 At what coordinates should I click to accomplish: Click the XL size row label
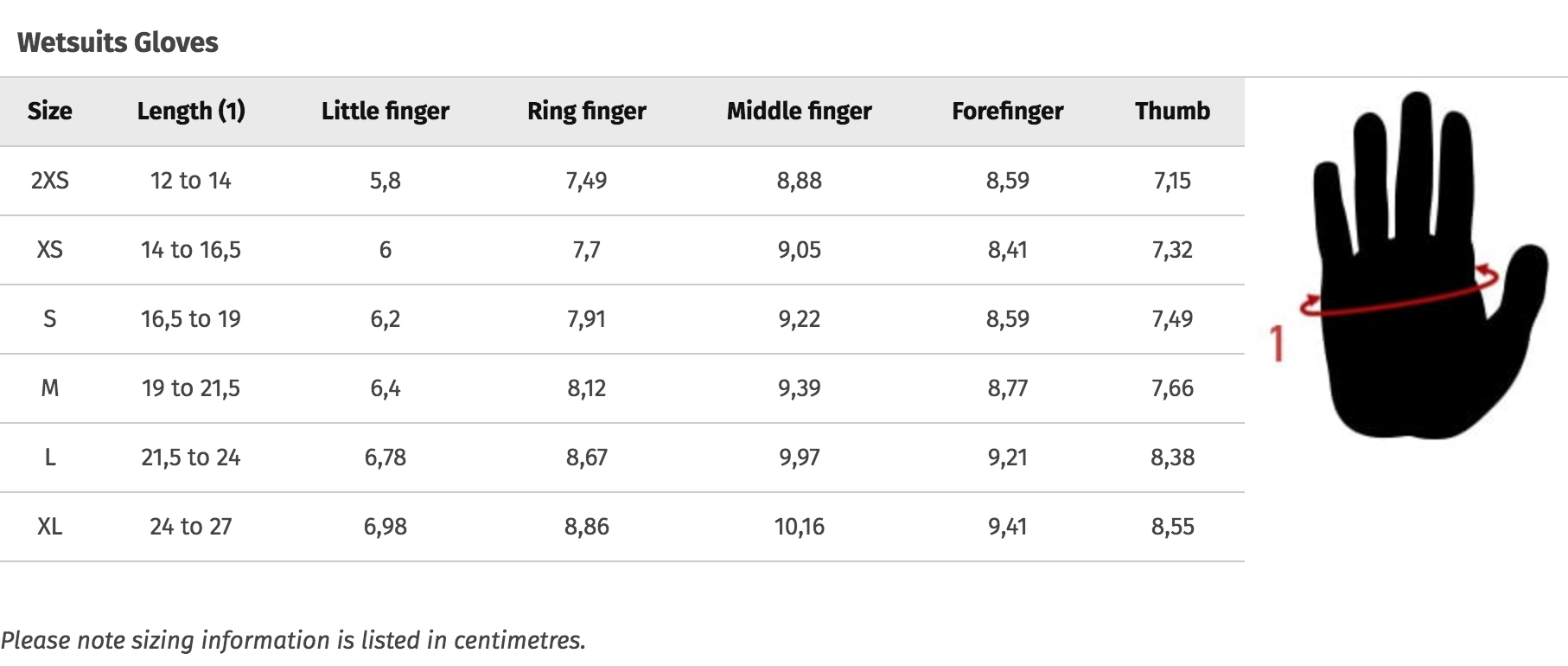(49, 527)
